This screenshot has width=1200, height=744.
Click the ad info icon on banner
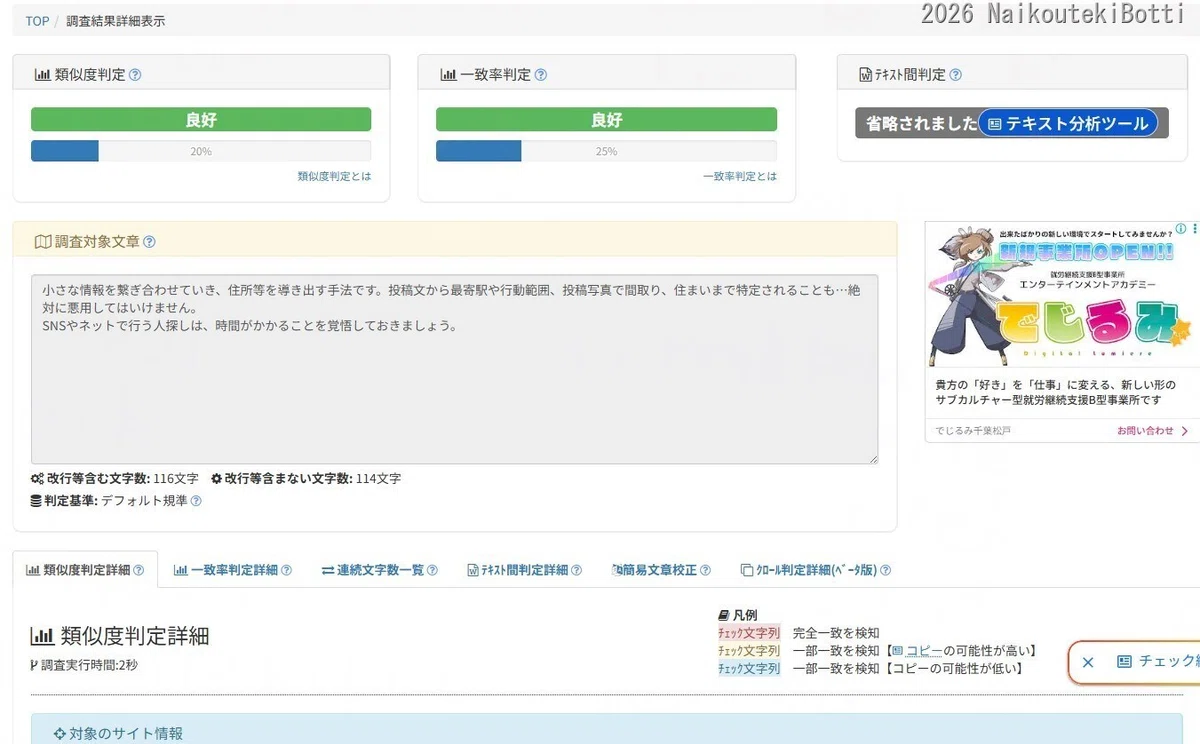[1180, 229]
